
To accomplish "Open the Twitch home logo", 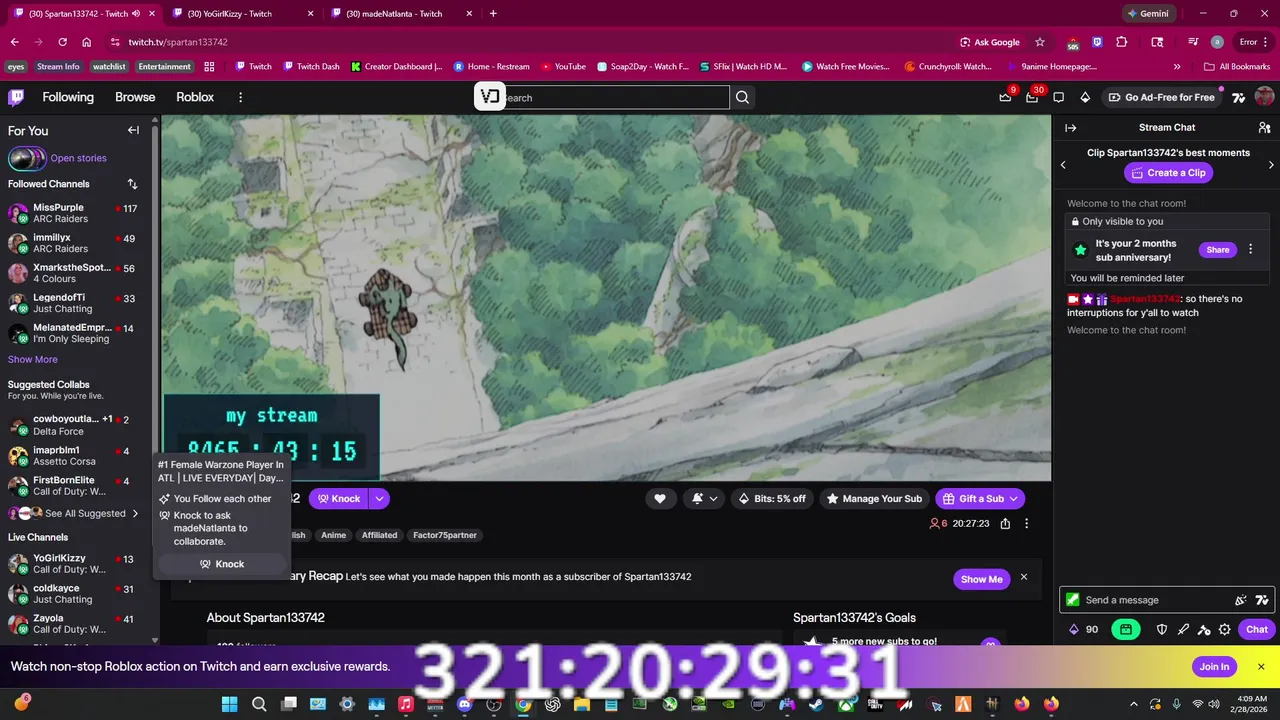I will point(16,97).
